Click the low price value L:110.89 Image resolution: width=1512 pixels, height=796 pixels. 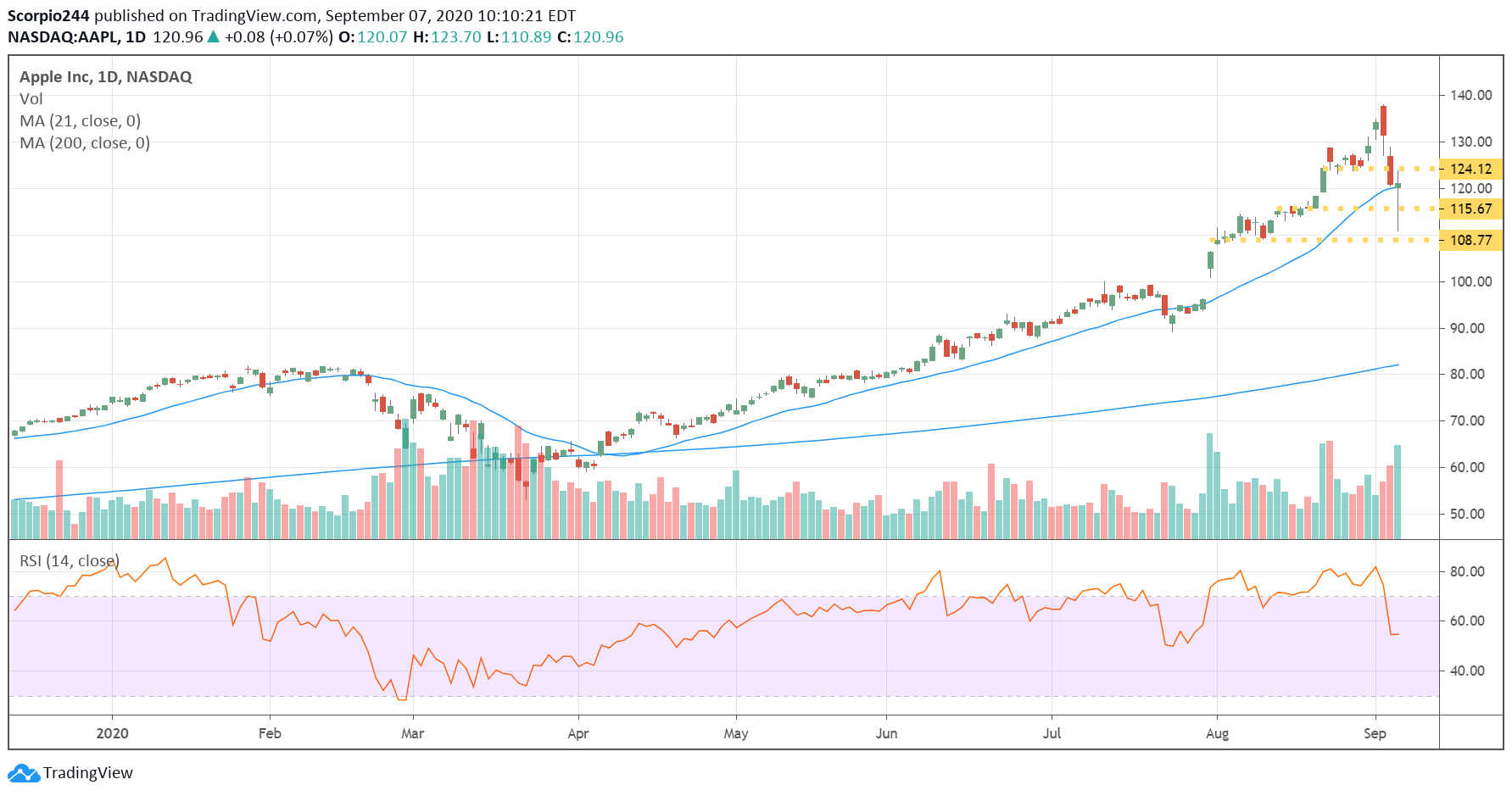click(x=519, y=37)
